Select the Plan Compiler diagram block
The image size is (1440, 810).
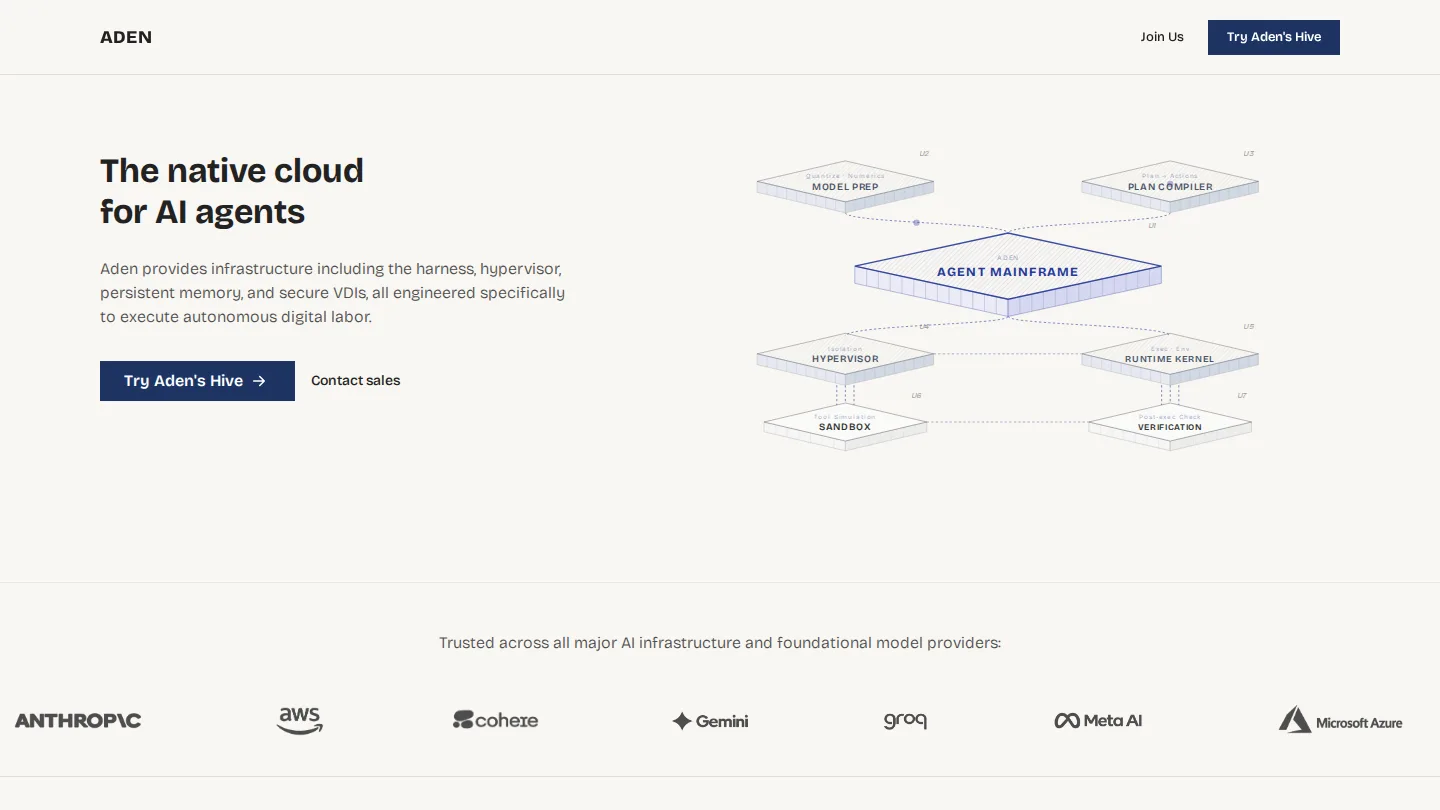tap(1170, 186)
